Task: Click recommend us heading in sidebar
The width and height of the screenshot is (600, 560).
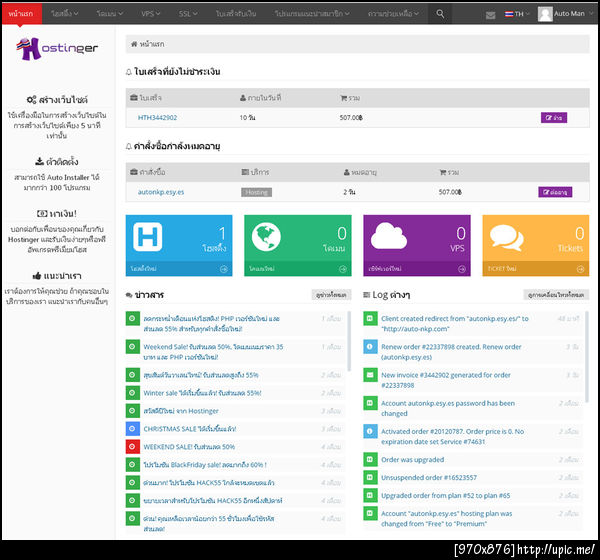Action: point(57,276)
